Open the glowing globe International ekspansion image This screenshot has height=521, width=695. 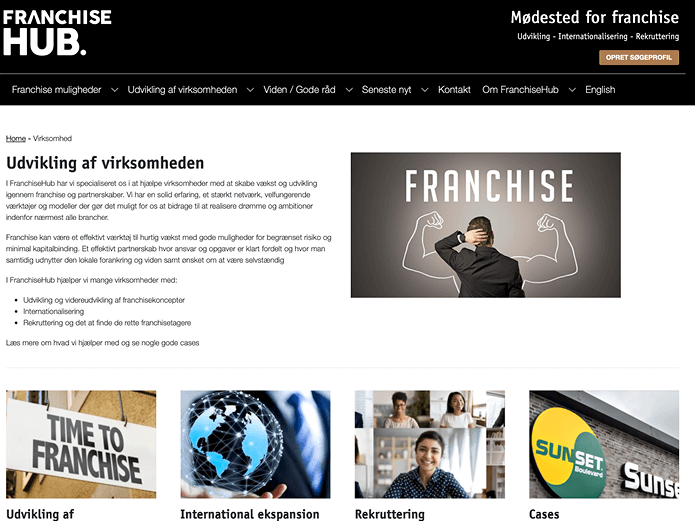point(255,444)
